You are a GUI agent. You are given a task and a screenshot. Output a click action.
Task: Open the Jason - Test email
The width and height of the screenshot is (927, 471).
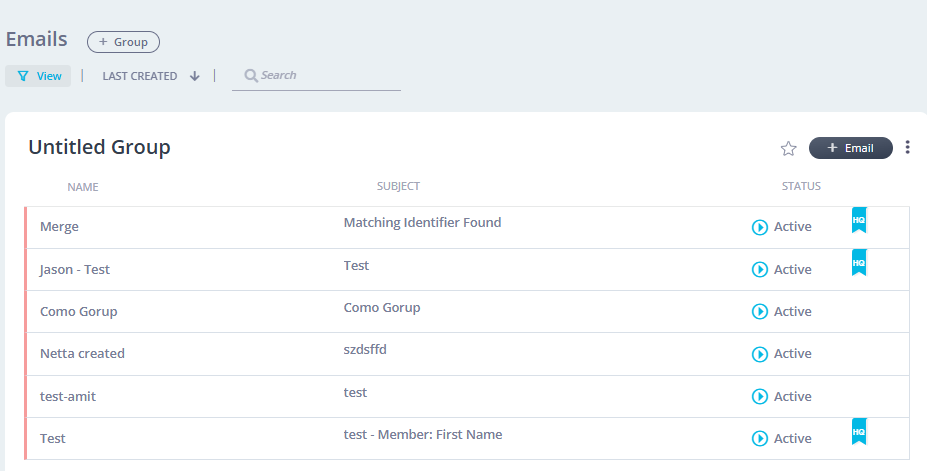tap(75, 270)
